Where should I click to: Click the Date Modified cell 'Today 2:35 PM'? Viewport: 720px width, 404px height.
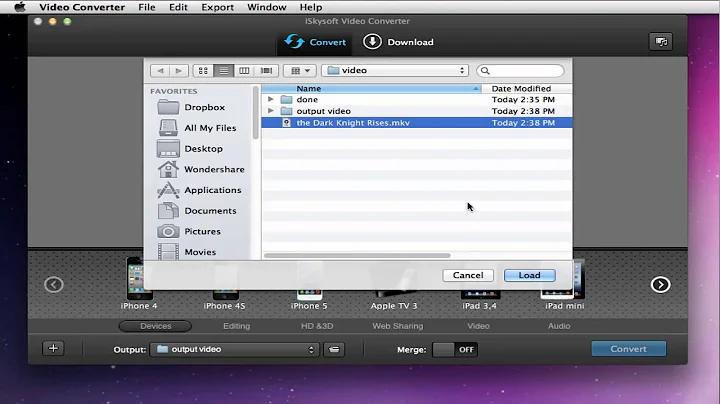pos(523,99)
